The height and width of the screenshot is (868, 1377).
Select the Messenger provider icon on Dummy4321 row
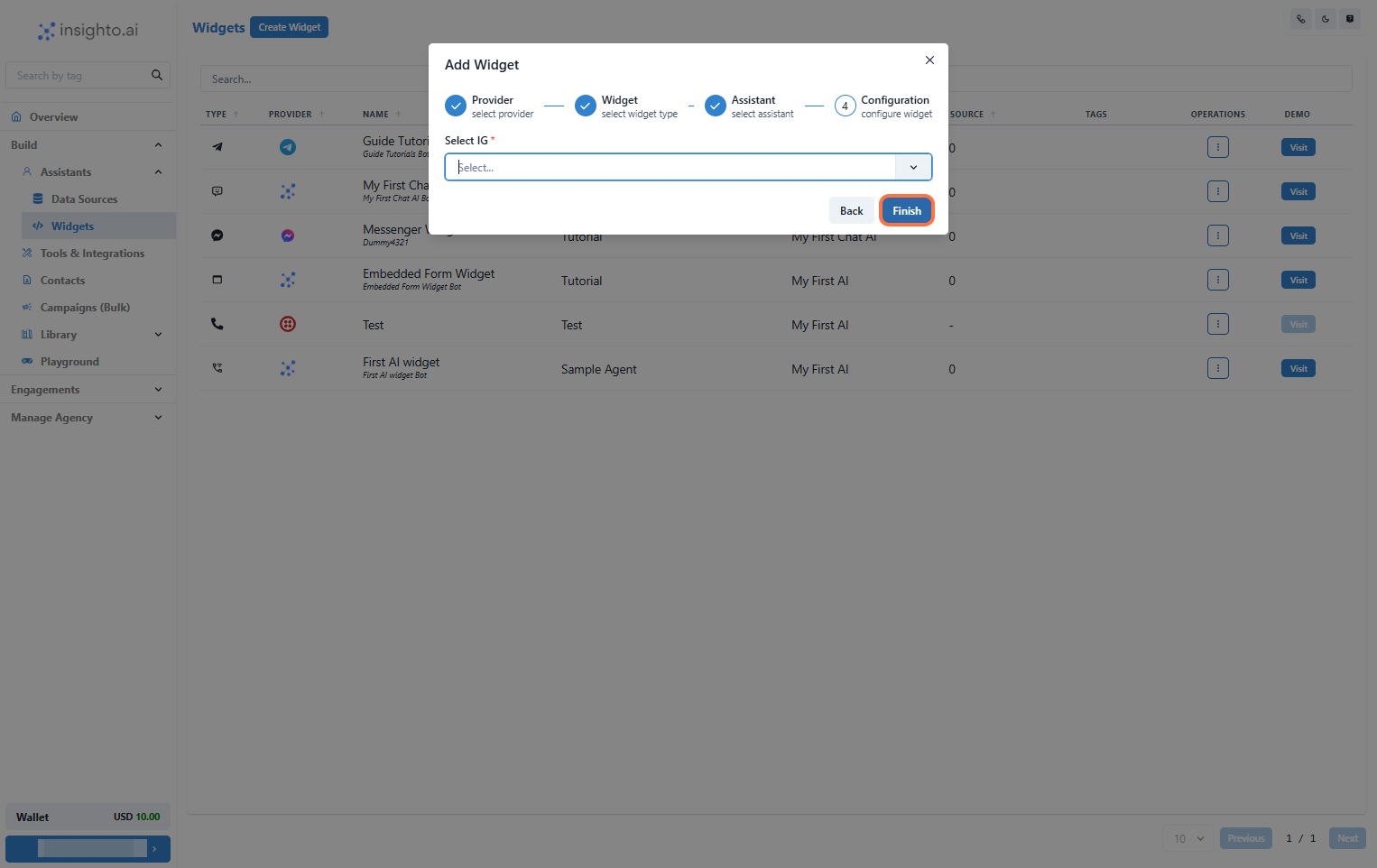288,235
